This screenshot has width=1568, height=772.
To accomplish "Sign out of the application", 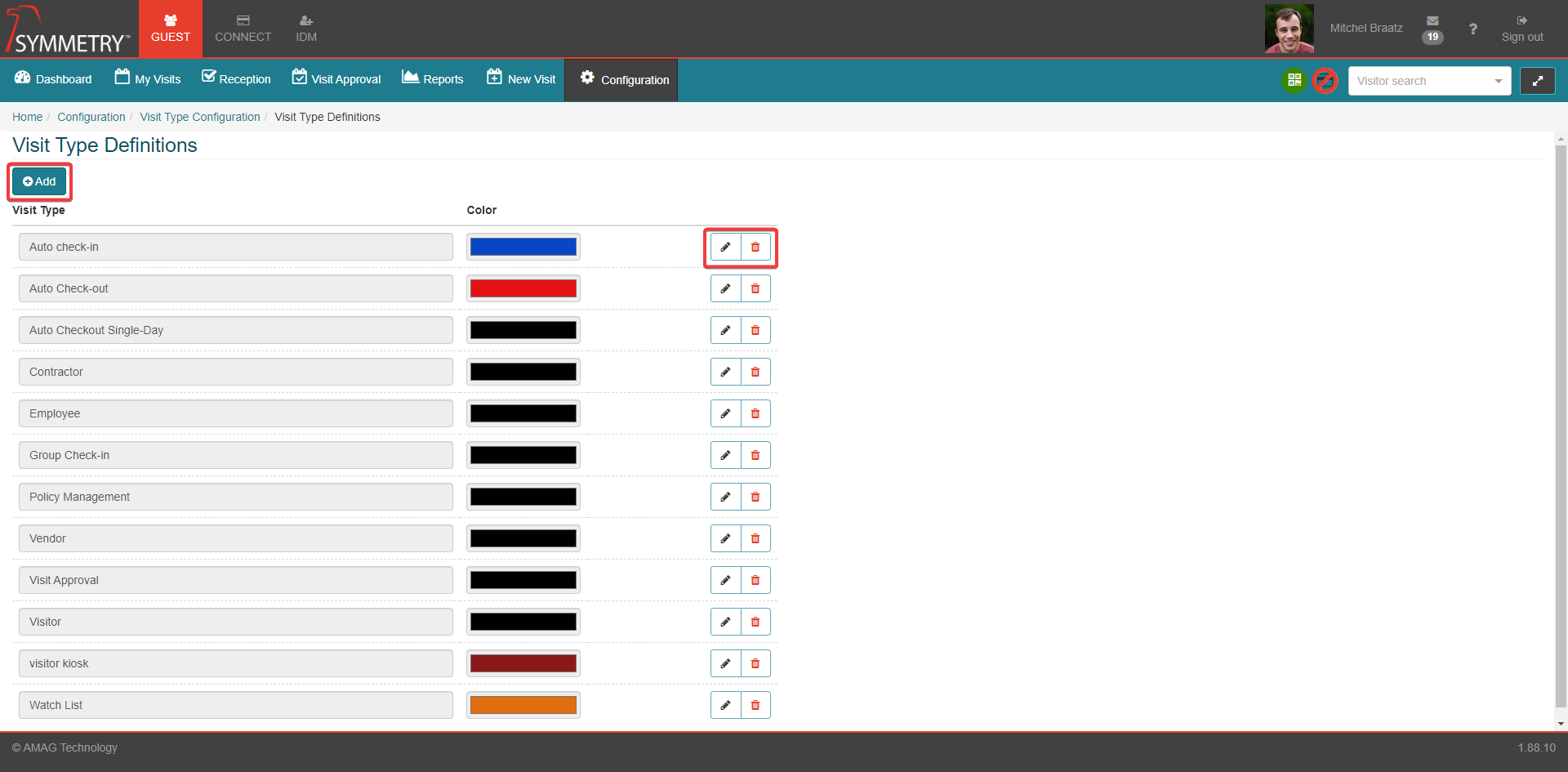I will click(1522, 29).
